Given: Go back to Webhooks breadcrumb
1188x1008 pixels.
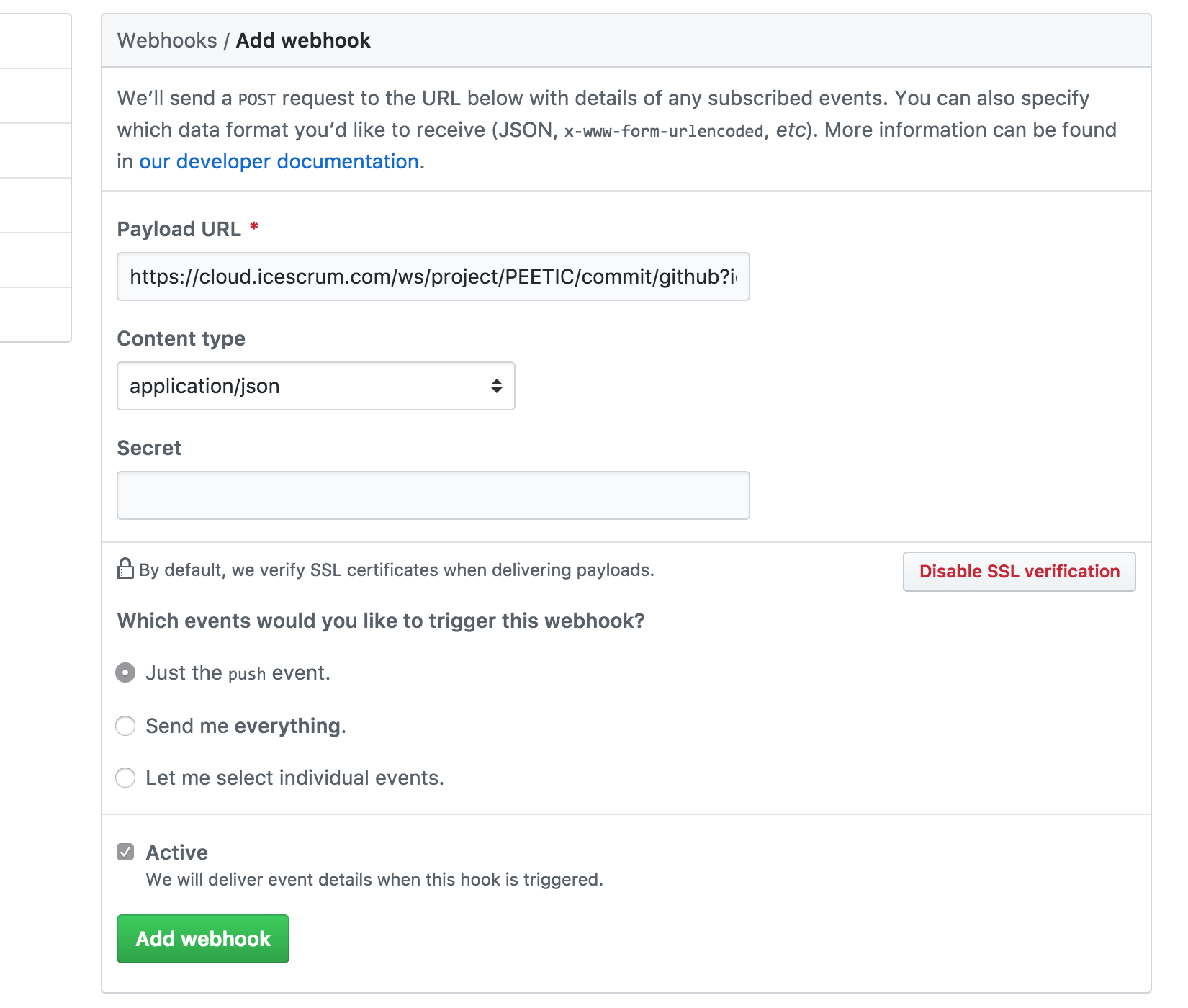Looking at the screenshot, I should tap(167, 40).
